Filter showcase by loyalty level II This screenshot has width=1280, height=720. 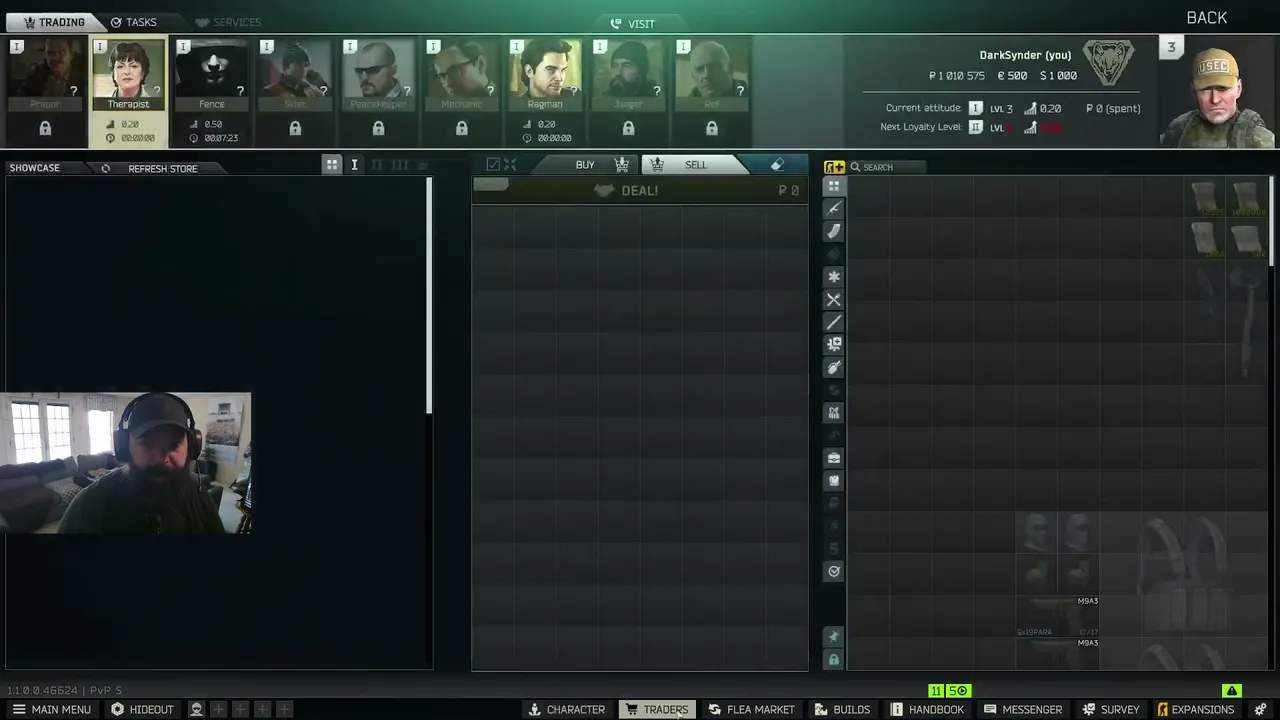[x=377, y=165]
